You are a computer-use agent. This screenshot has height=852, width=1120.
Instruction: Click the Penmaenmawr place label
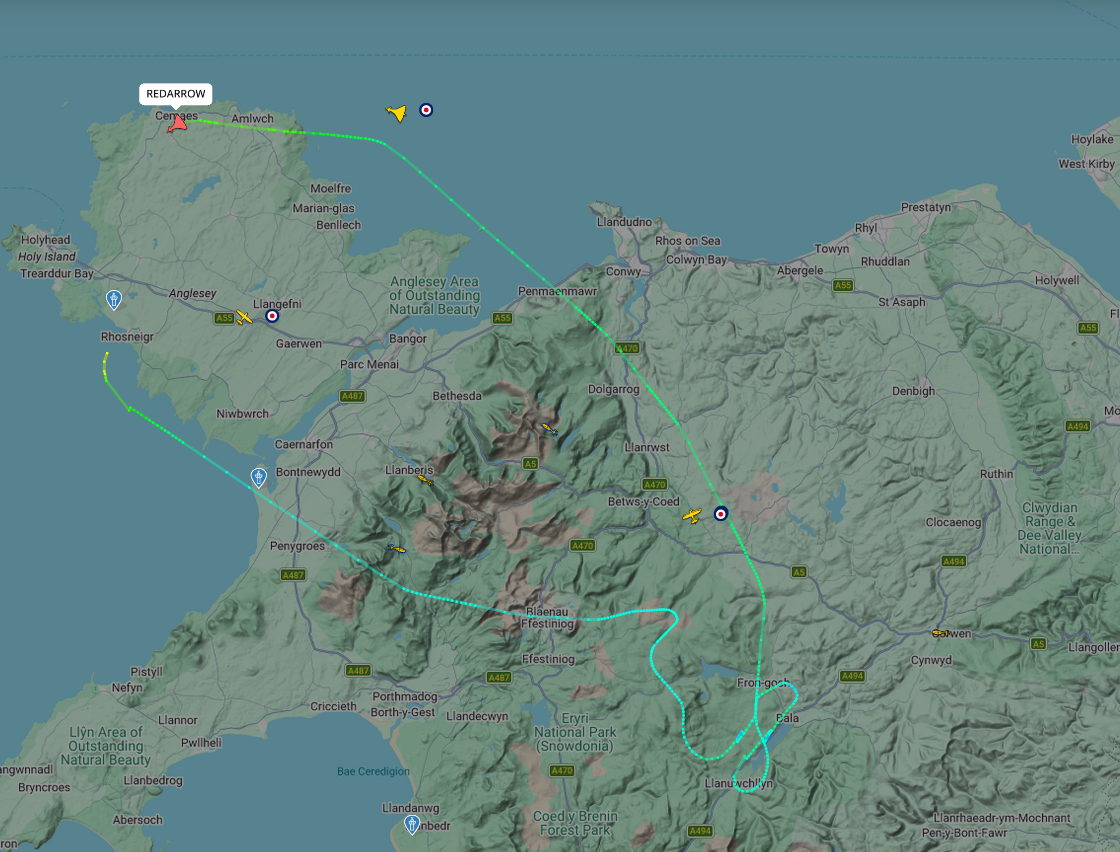pos(557,291)
